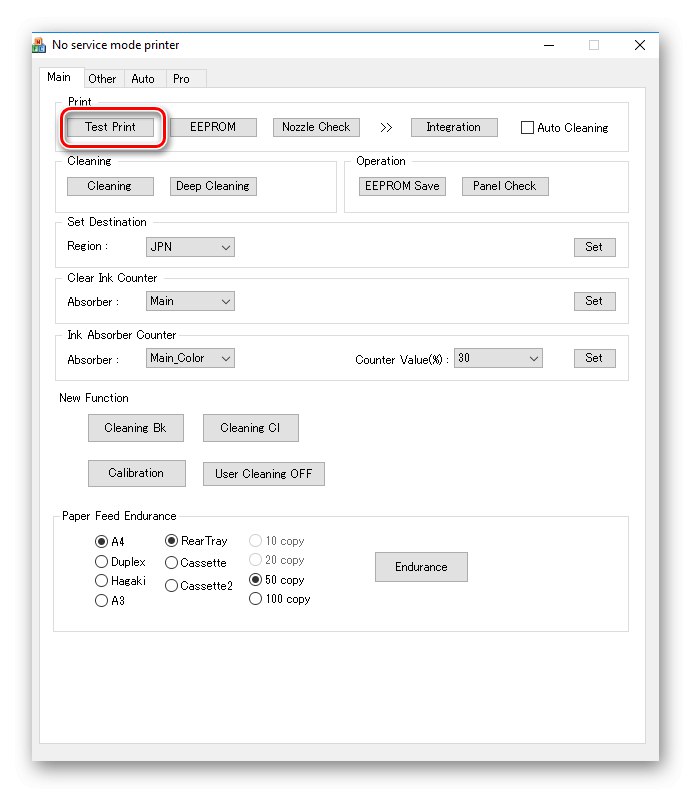Run the Panel Check
The image size is (691, 793).
(x=505, y=186)
